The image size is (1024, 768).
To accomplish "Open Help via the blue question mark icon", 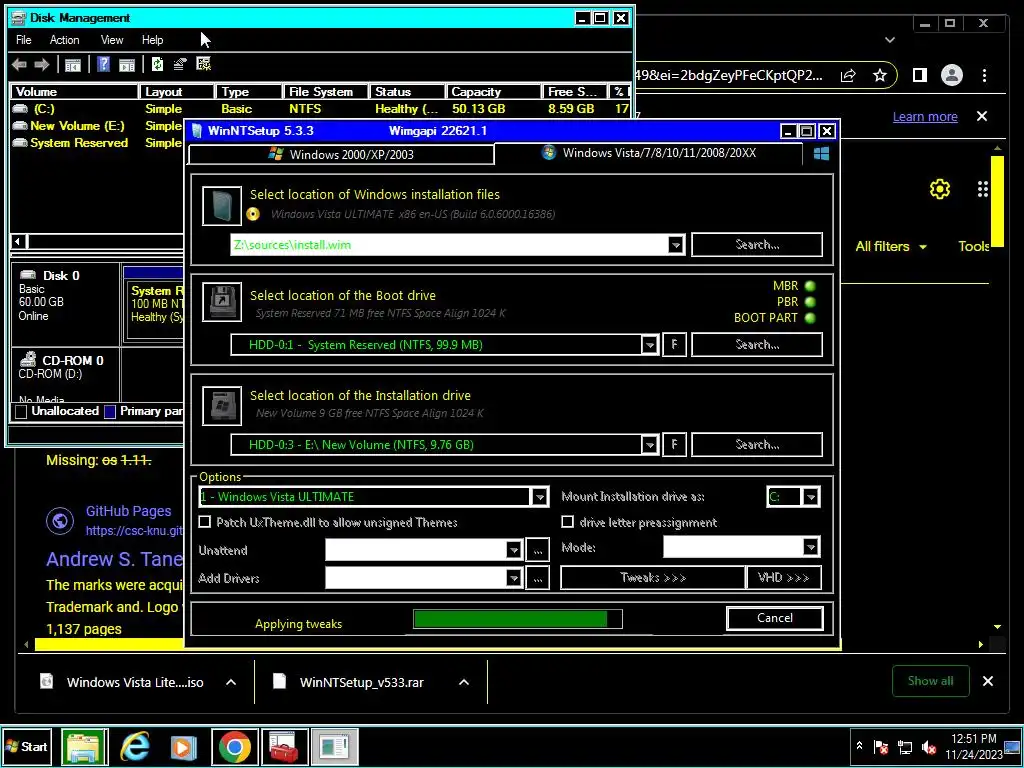I will click(103, 64).
